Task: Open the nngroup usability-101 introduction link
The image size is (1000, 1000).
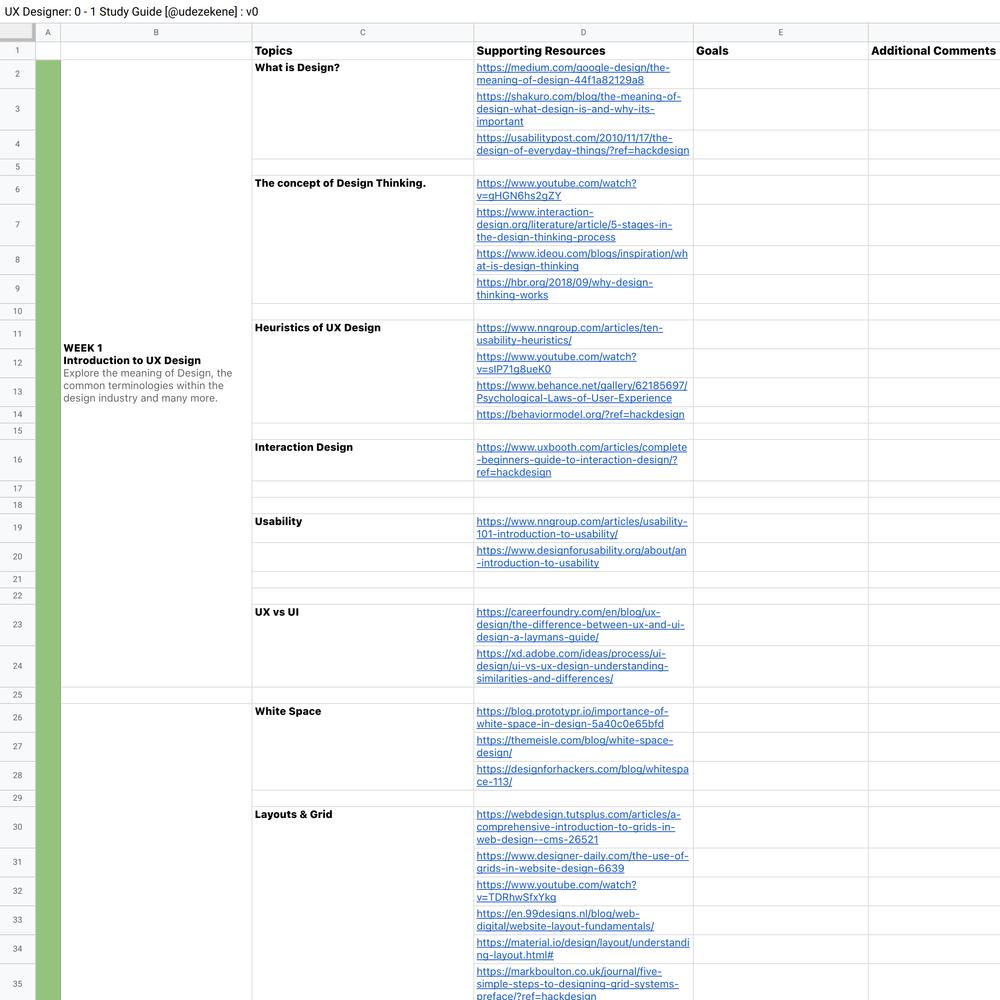Action: point(582,527)
